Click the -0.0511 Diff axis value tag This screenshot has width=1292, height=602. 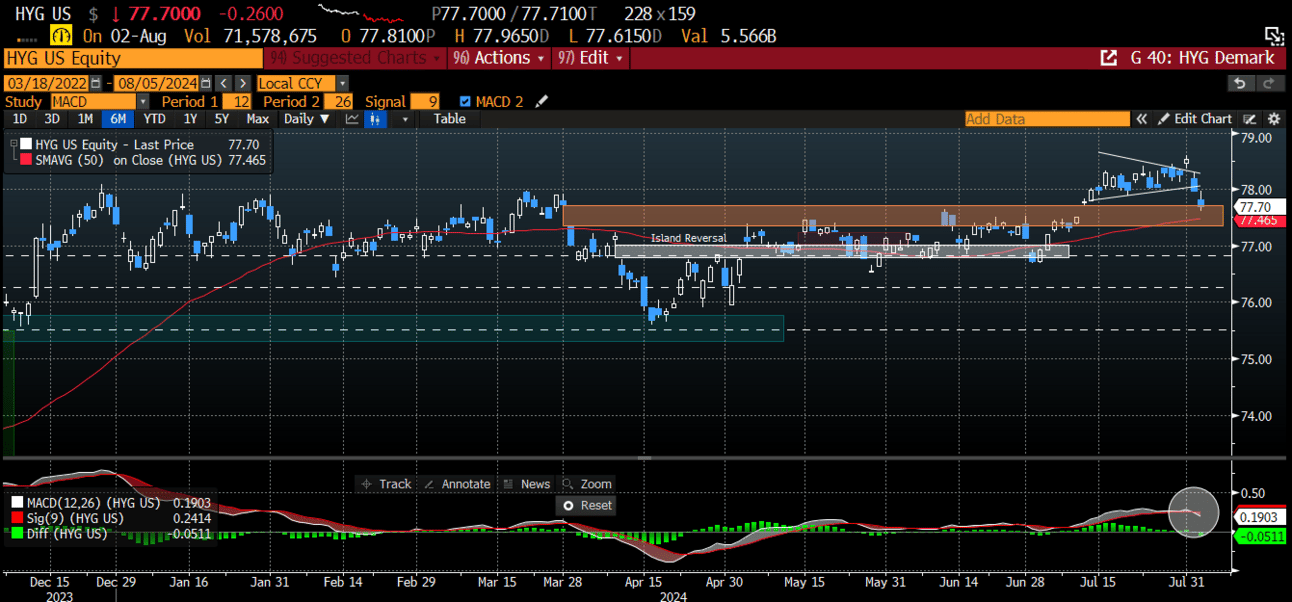(1260, 537)
